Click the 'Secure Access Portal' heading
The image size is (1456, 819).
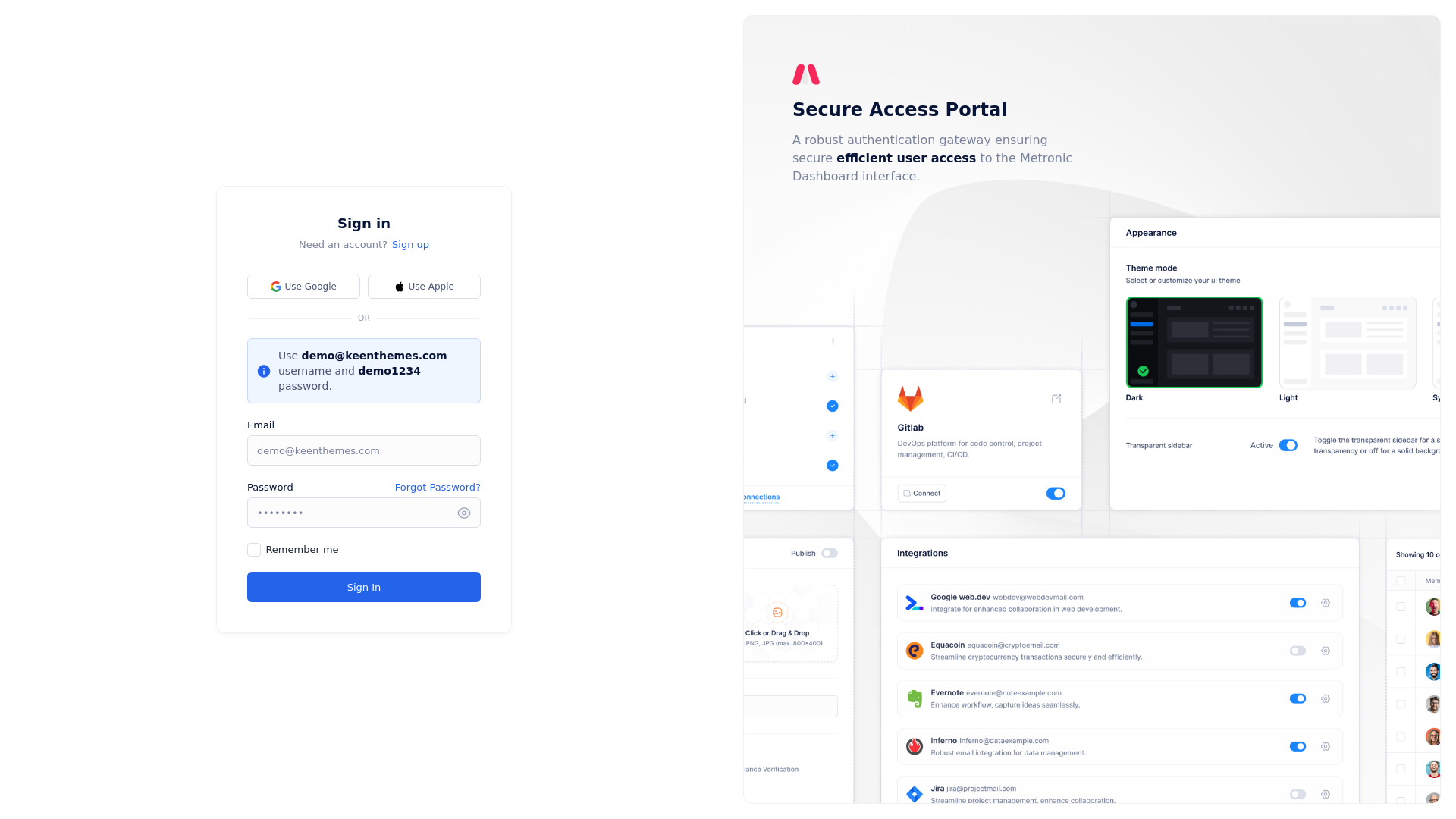[x=899, y=109]
